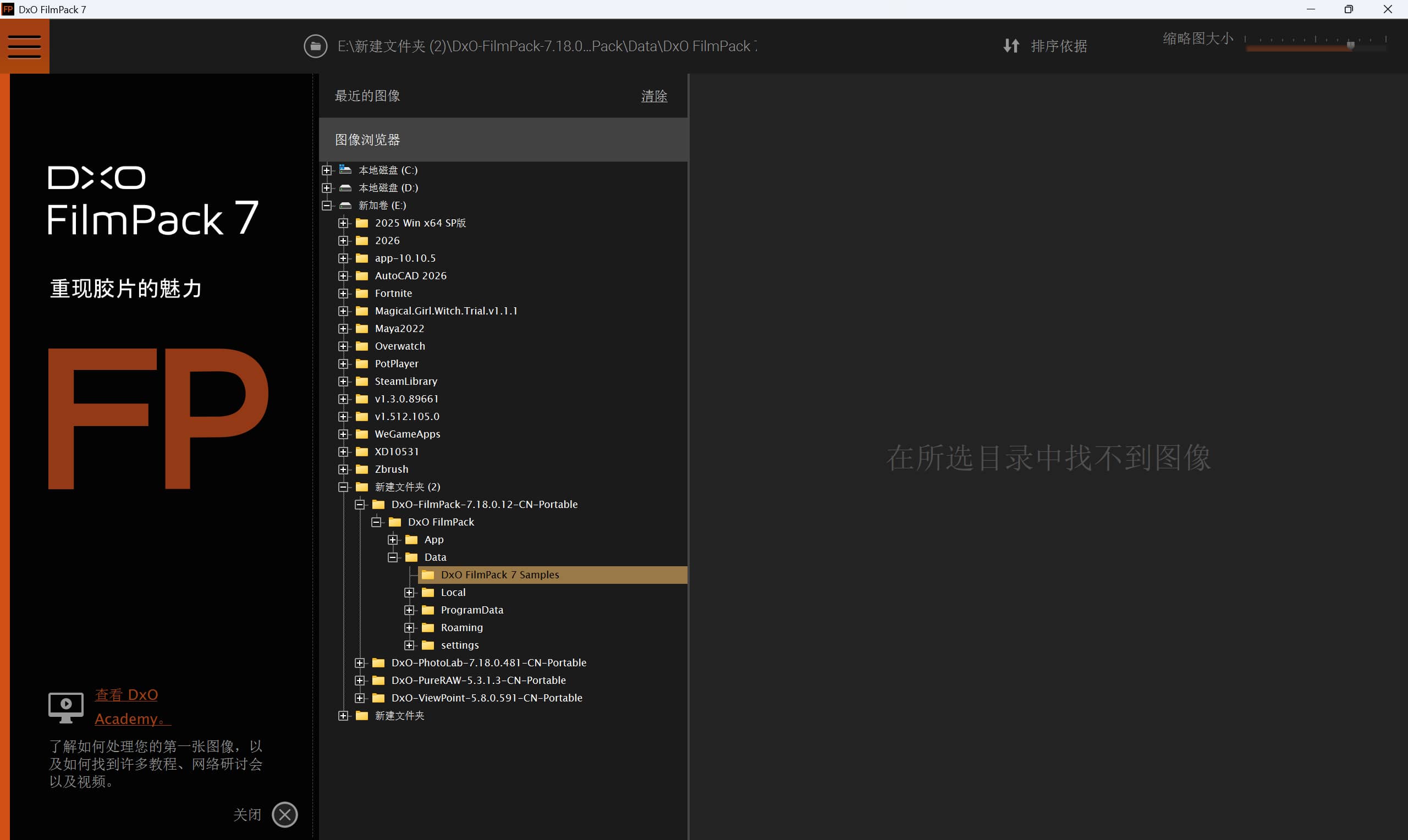Click 排序依据 sort by button

click(x=1058, y=46)
